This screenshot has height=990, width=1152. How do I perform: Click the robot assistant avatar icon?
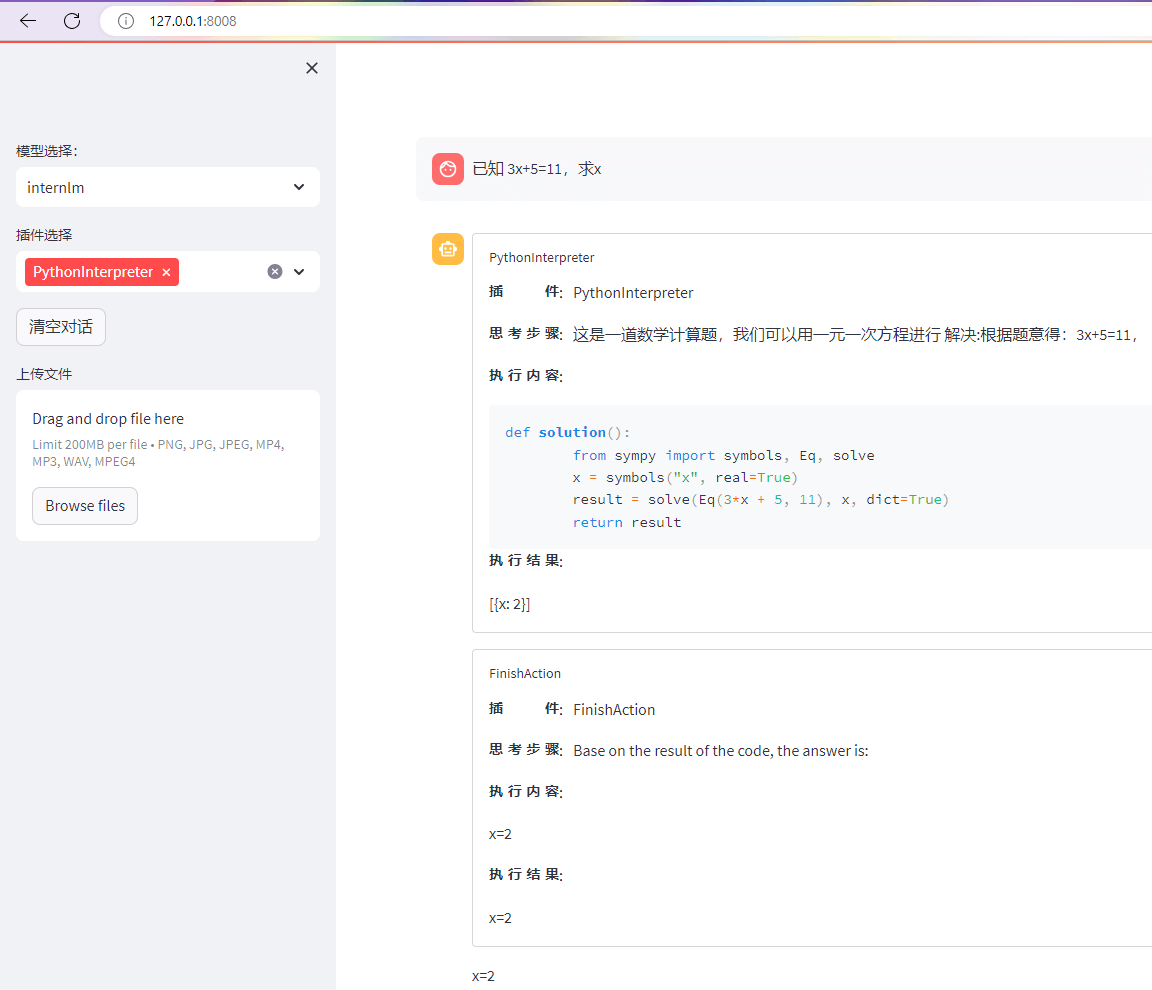pyautogui.click(x=448, y=249)
